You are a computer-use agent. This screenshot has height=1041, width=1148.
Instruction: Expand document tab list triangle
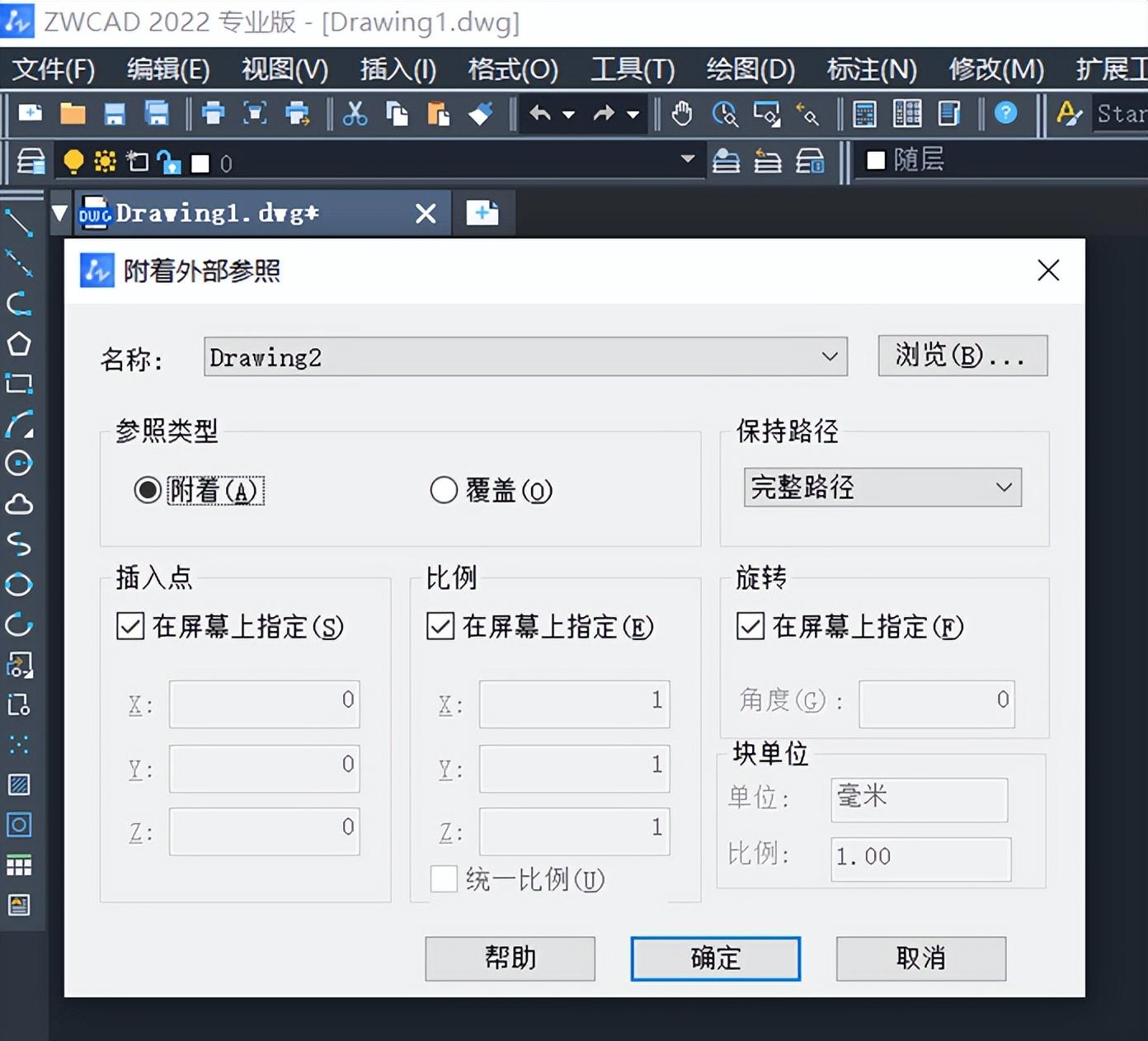tap(59, 214)
